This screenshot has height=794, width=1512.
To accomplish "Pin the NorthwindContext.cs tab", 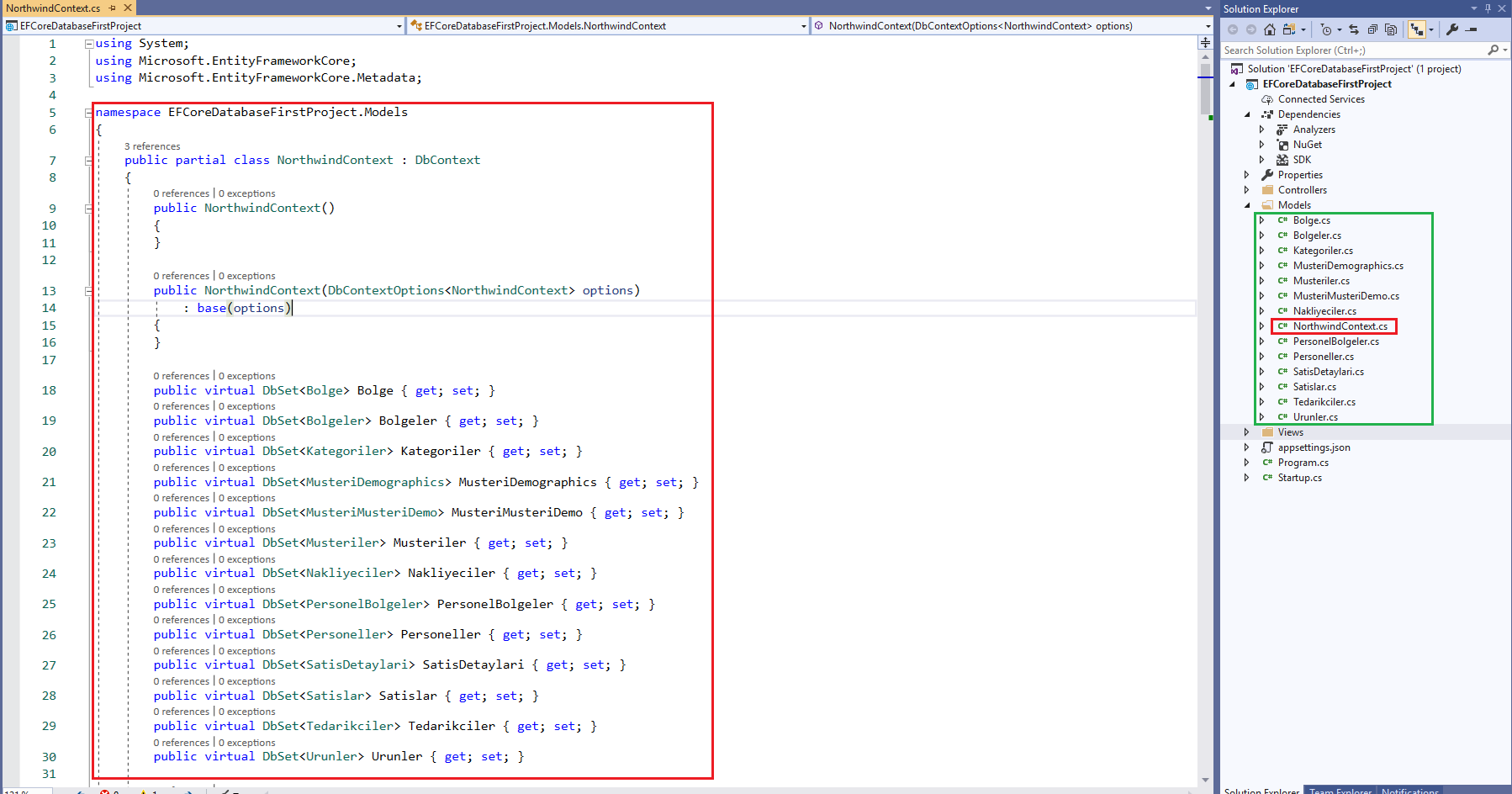I will (113, 8).
